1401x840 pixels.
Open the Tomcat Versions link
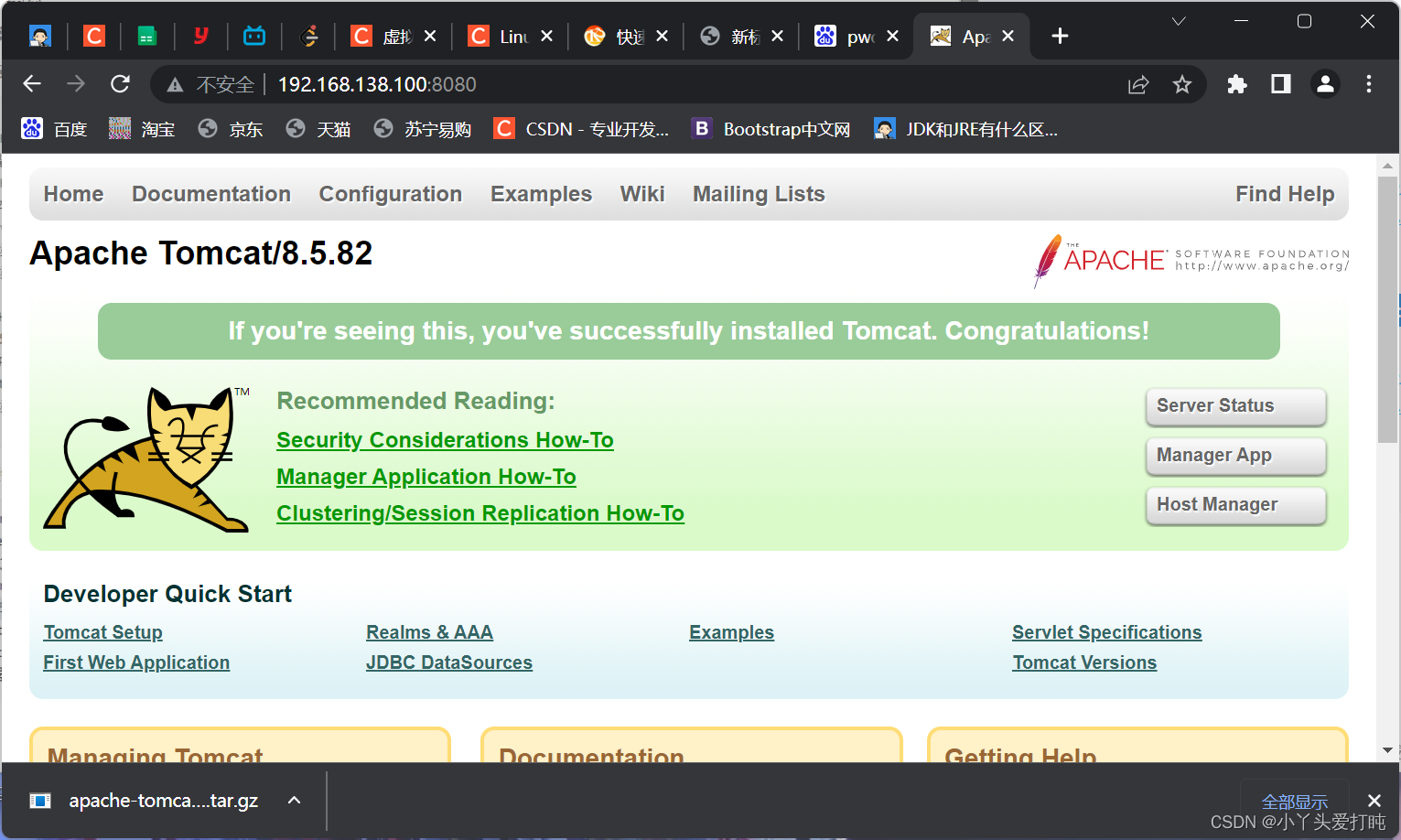(x=1084, y=662)
